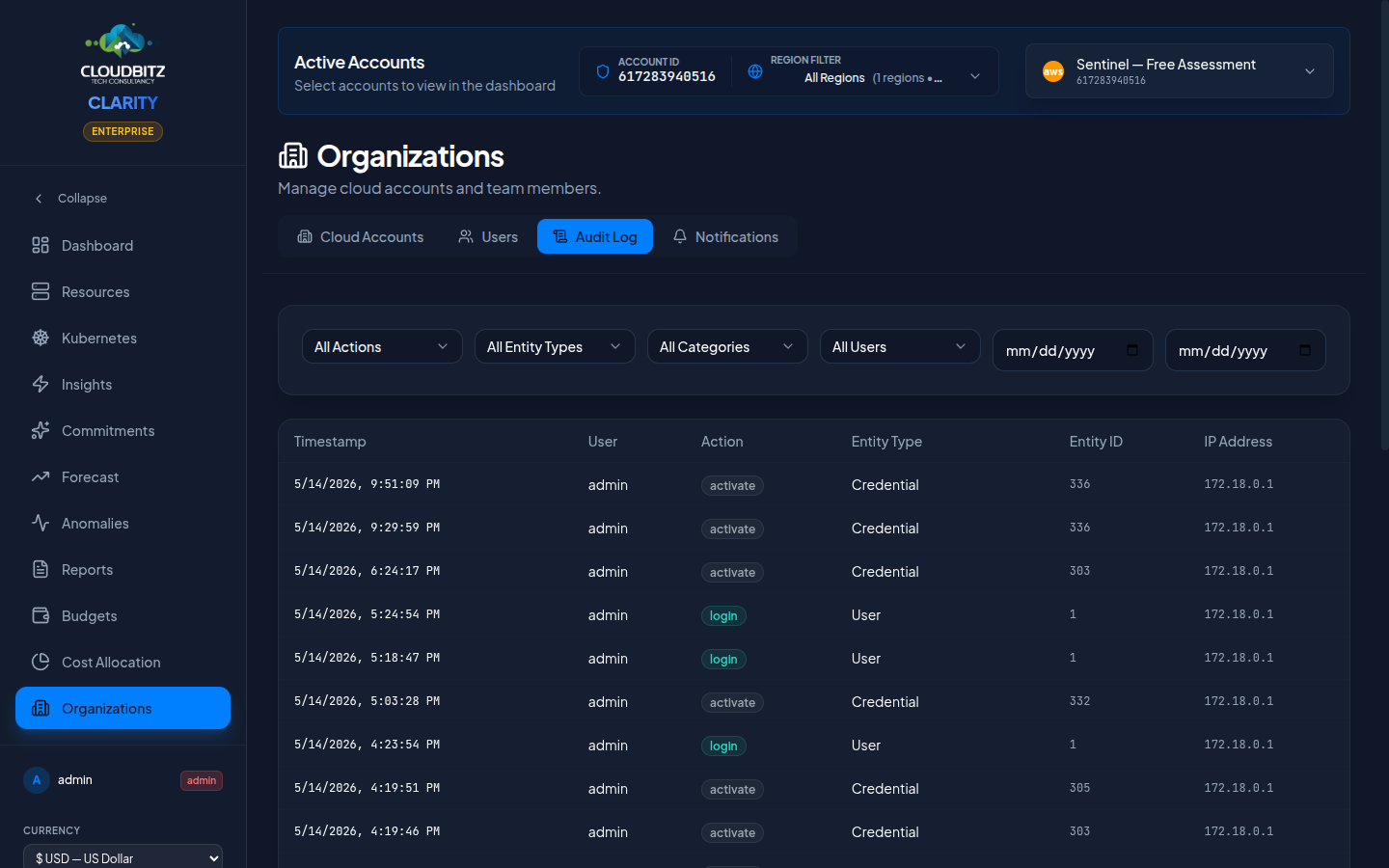Open Resources from the sidebar

click(x=123, y=292)
